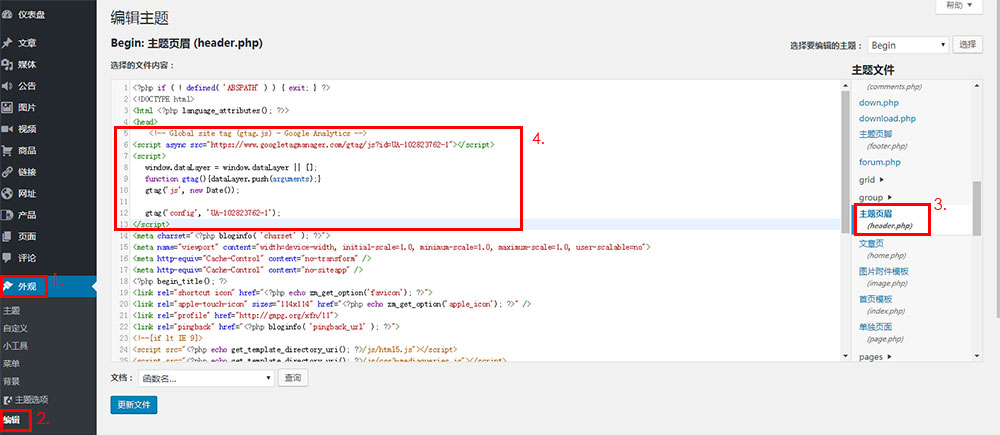Click the video camera icon beside 视频
The image size is (1000, 435).
coord(8,129)
